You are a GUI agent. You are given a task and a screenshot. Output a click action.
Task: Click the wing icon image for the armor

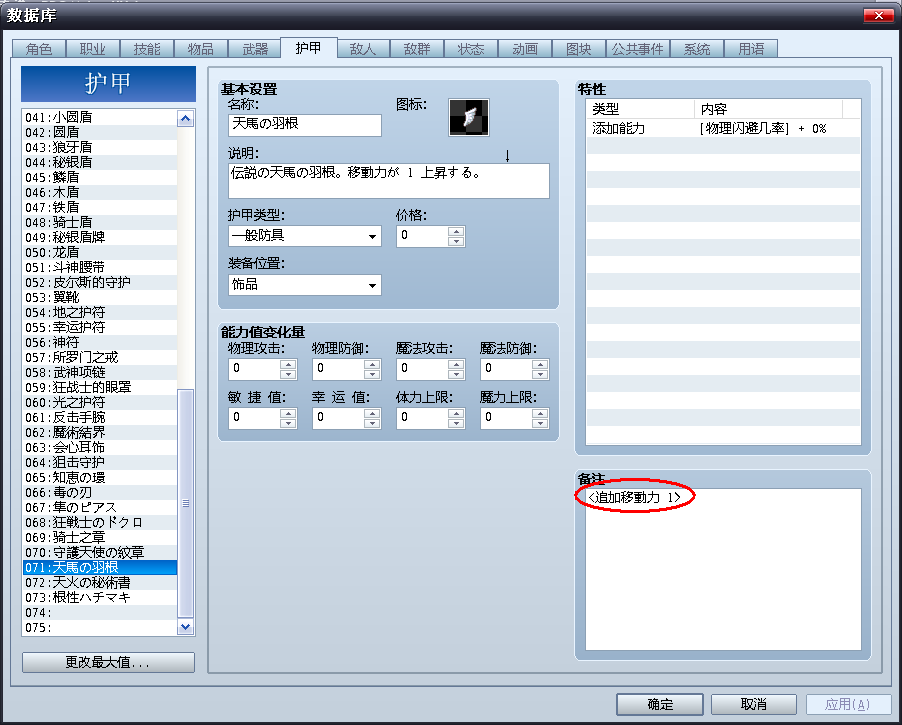469,117
